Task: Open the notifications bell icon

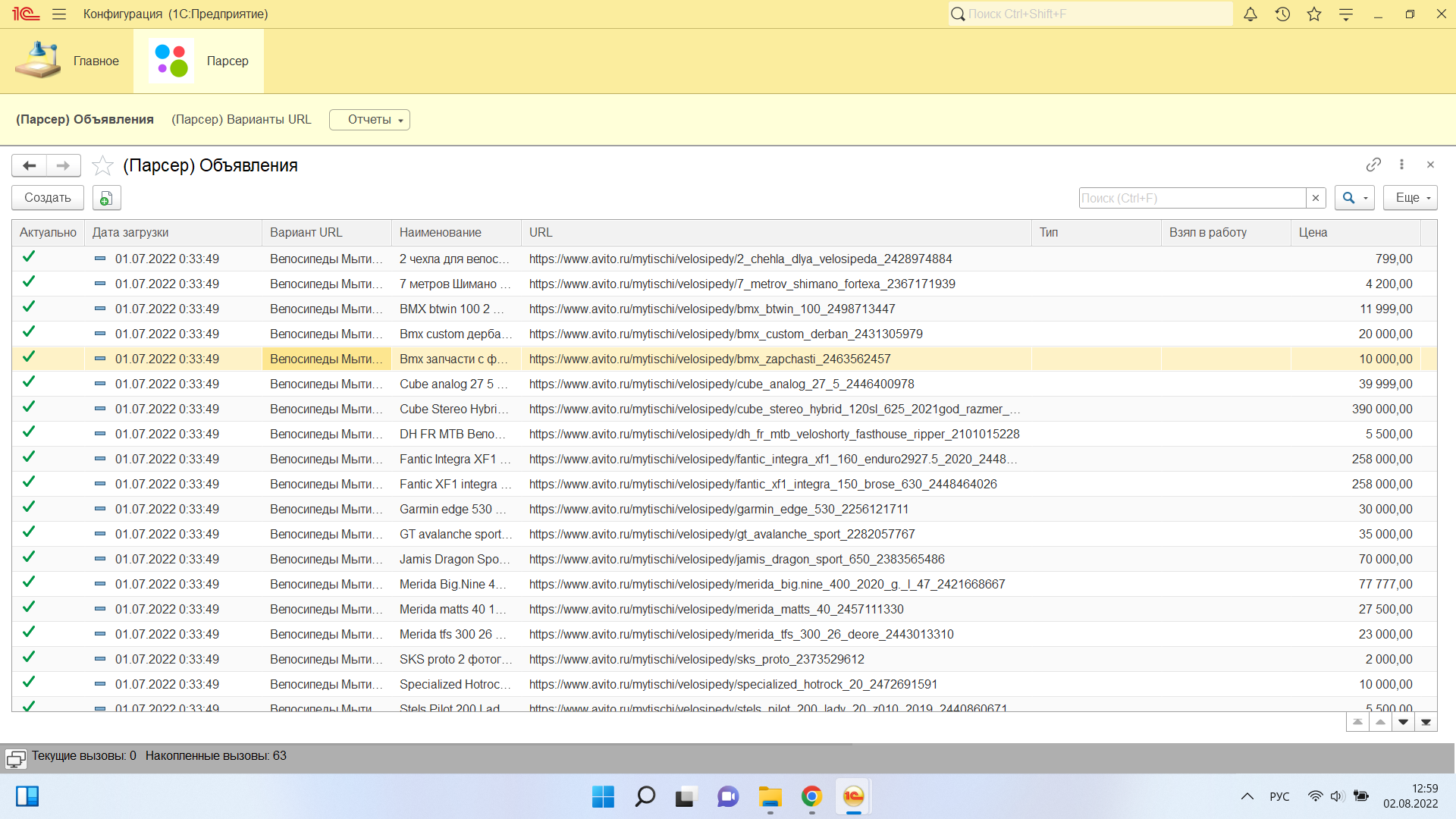Action: [1250, 14]
